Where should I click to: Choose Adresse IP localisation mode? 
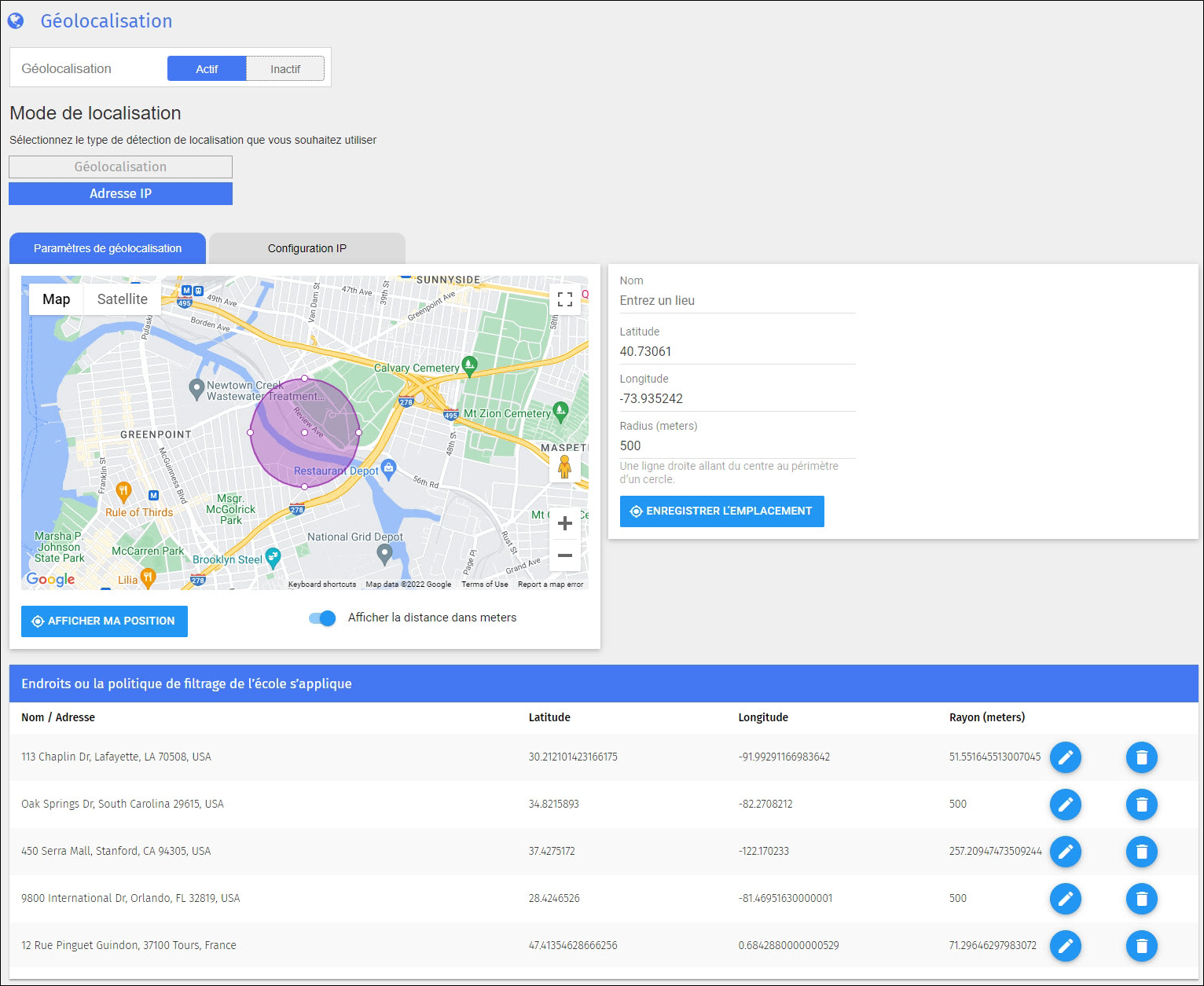(x=120, y=193)
